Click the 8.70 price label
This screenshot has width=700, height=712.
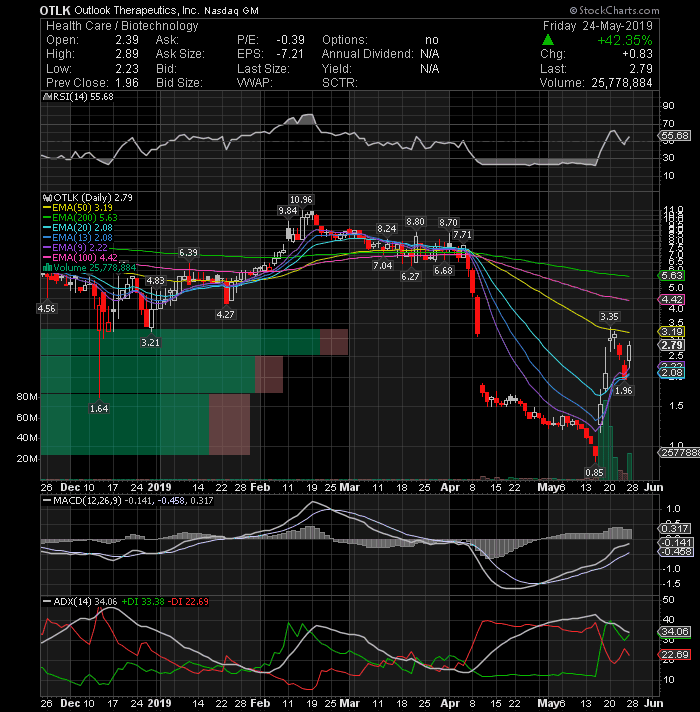click(448, 223)
